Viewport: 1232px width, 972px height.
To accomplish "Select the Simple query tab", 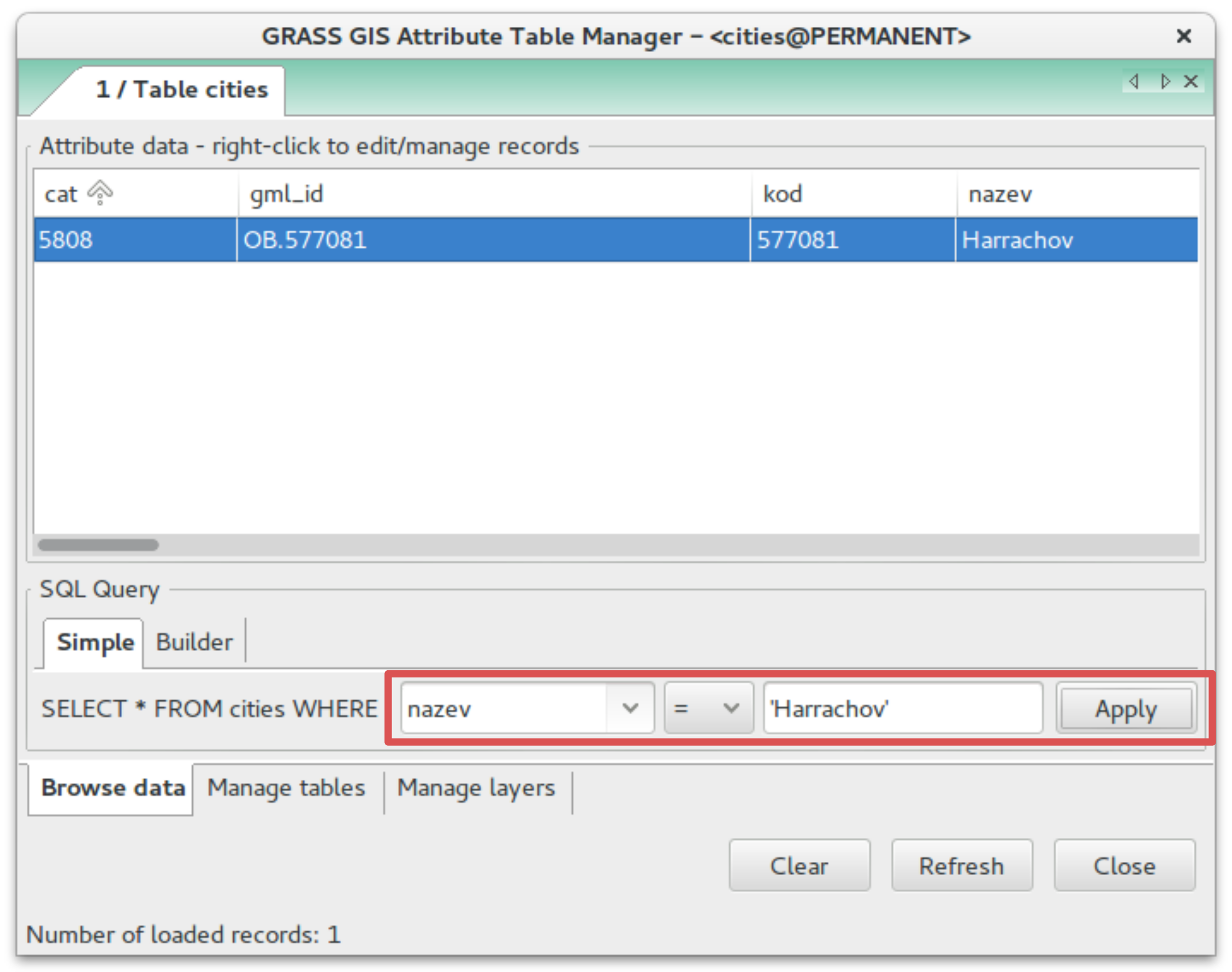I will pos(95,642).
